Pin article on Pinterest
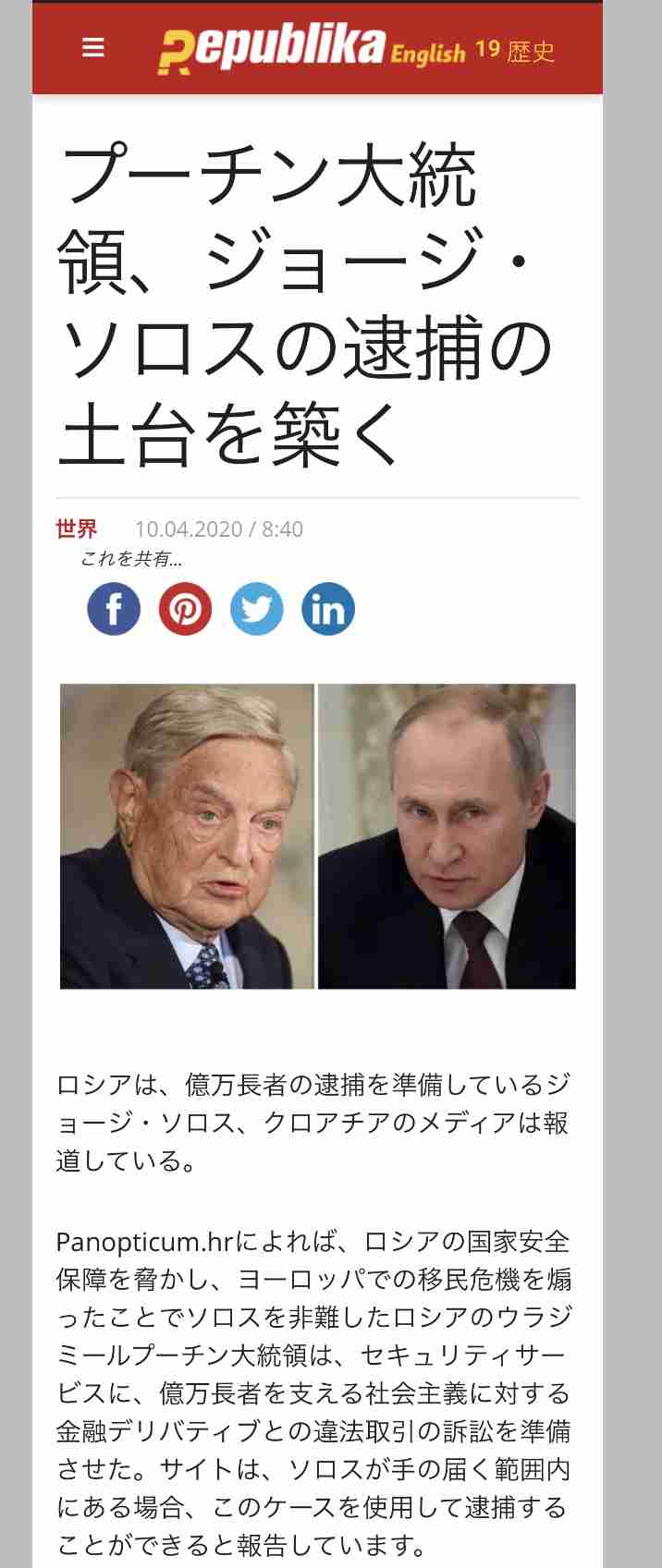 [x=185, y=609]
